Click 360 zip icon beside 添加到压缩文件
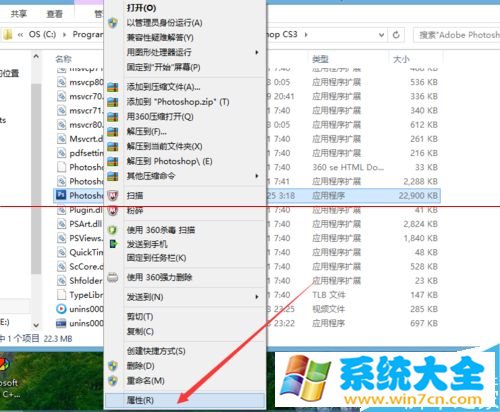This screenshot has width=500, height=412. coord(113,87)
